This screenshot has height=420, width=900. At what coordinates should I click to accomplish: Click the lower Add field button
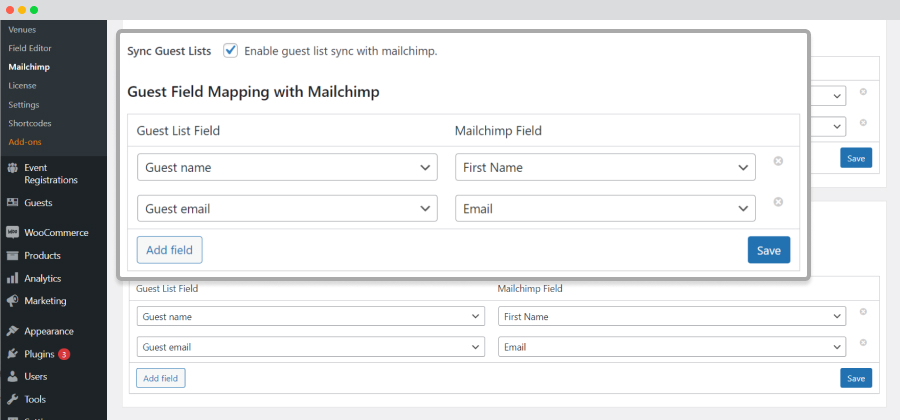point(161,378)
